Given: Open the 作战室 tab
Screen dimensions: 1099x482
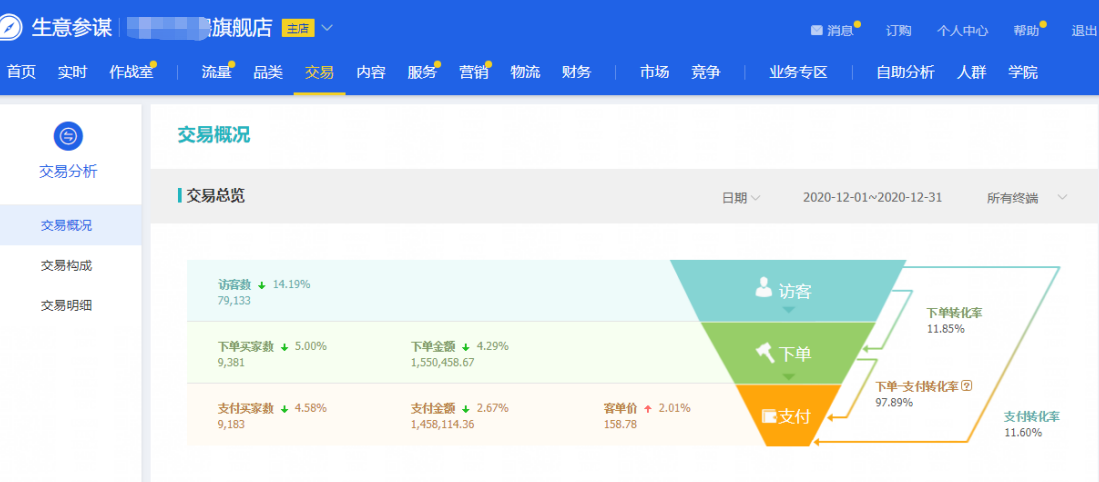Looking at the screenshot, I should click(131, 71).
